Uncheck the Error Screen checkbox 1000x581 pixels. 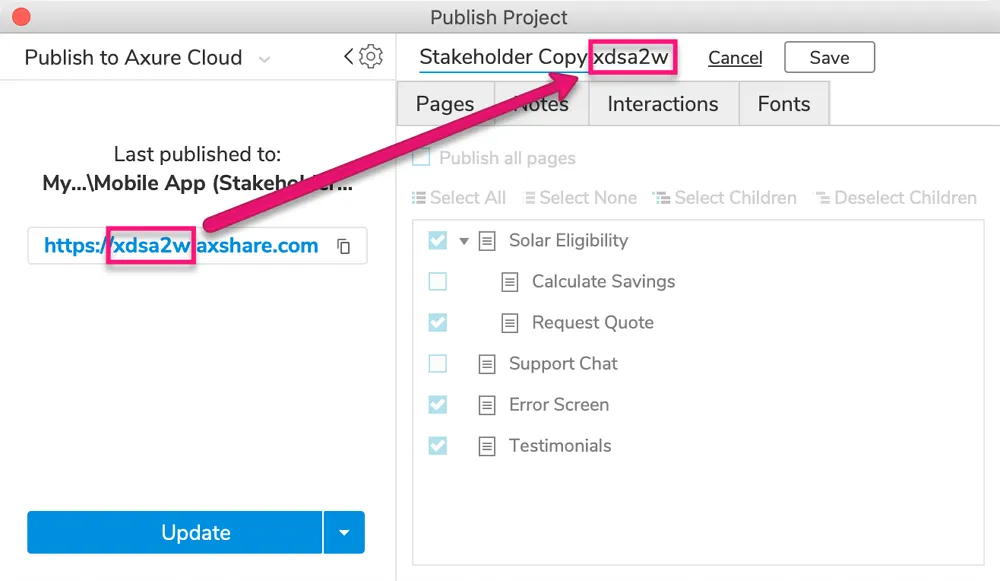[438, 405]
